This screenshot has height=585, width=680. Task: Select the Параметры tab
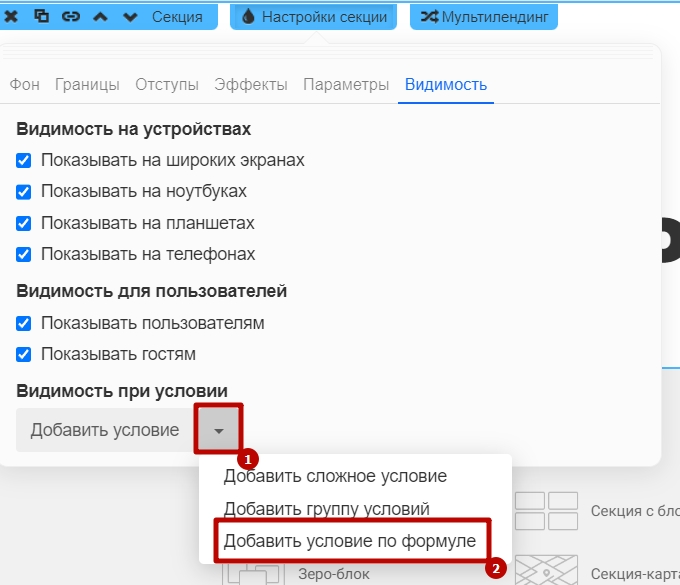346,85
